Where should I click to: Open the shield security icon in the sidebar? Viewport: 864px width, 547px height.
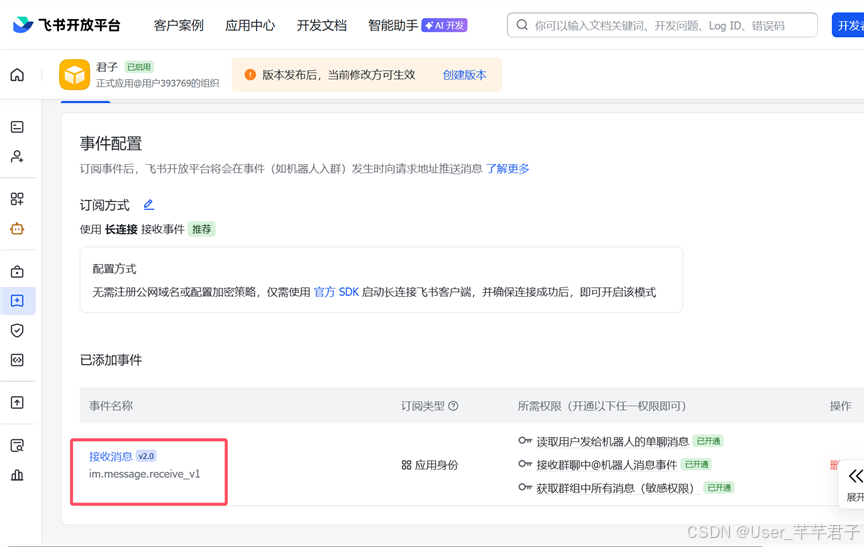point(17,331)
